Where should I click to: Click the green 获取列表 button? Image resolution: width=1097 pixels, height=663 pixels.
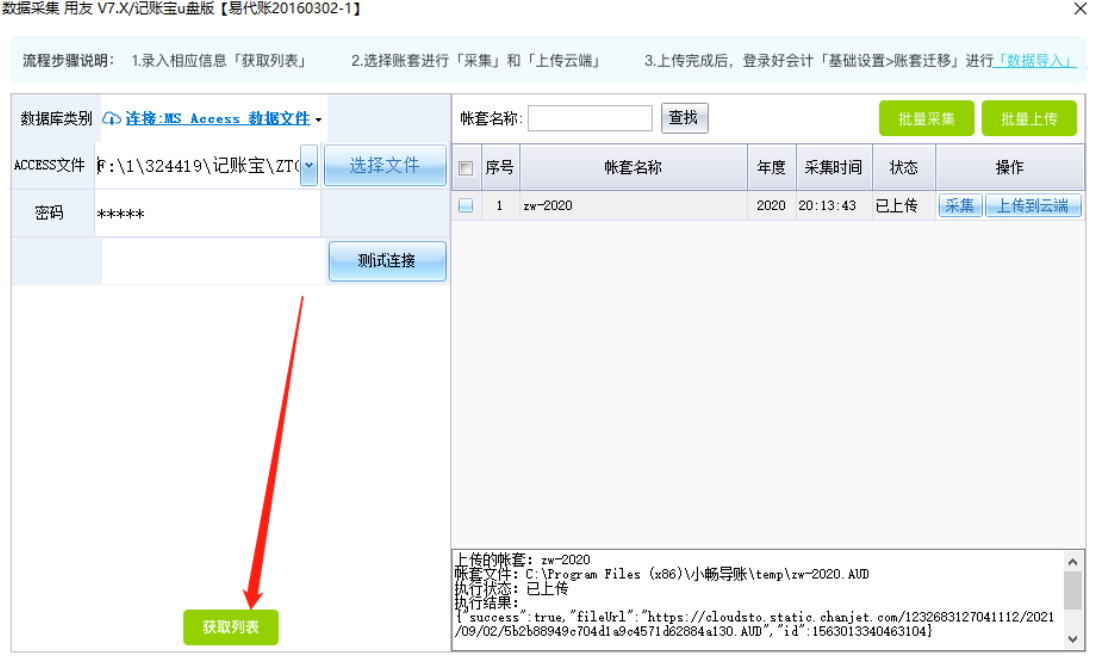(230, 627)
